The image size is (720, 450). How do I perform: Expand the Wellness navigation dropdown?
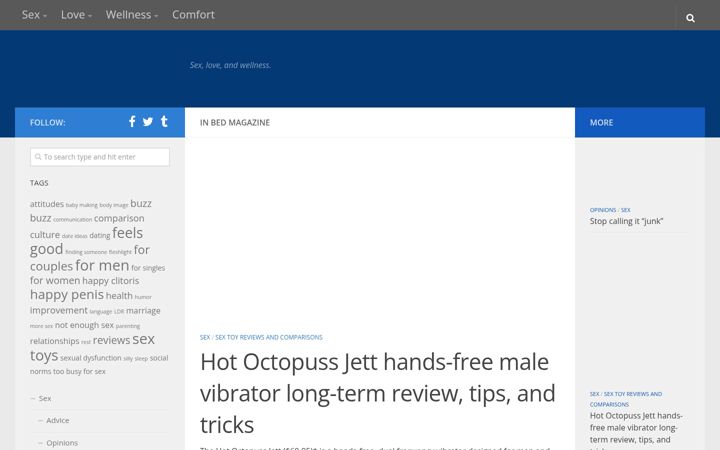132,15
